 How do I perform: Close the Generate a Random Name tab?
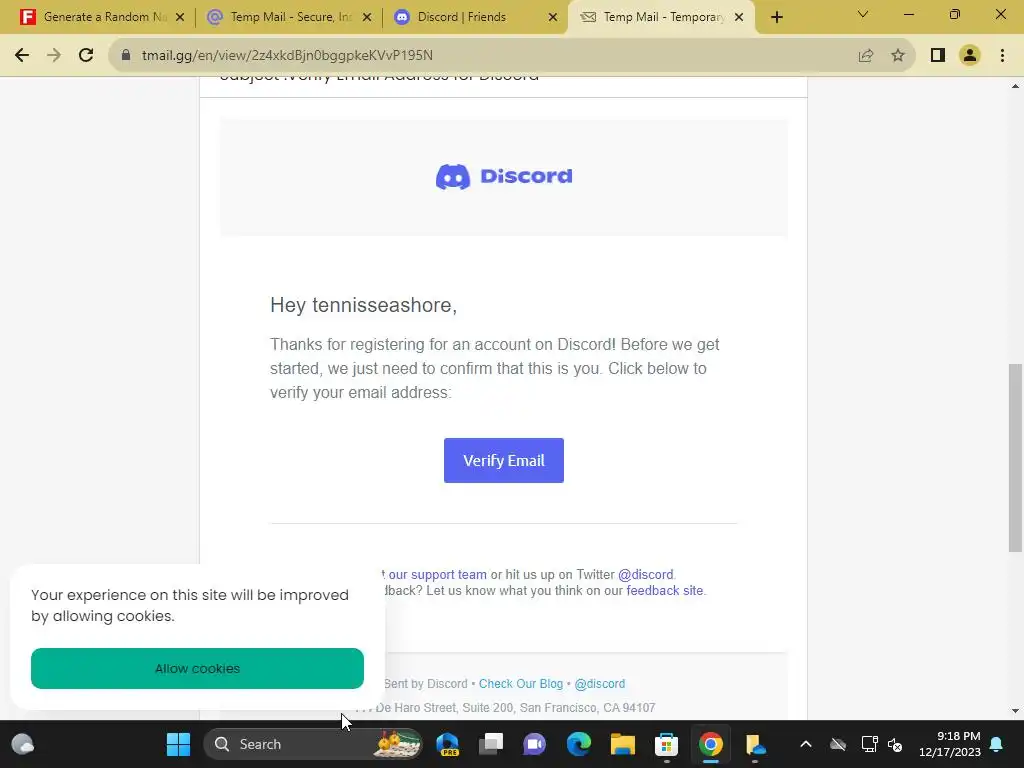click(x=180, y=17)
